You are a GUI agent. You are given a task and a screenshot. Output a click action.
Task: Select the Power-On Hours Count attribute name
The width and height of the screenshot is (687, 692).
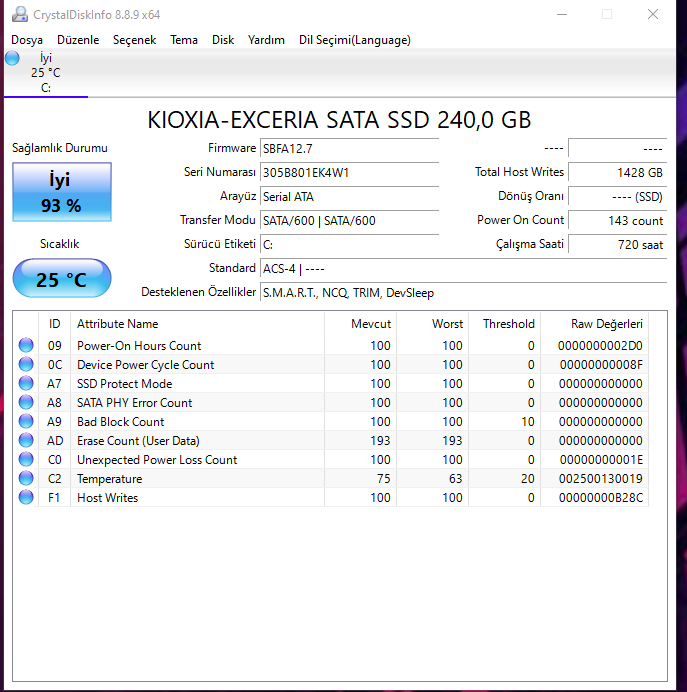point(139,346)
